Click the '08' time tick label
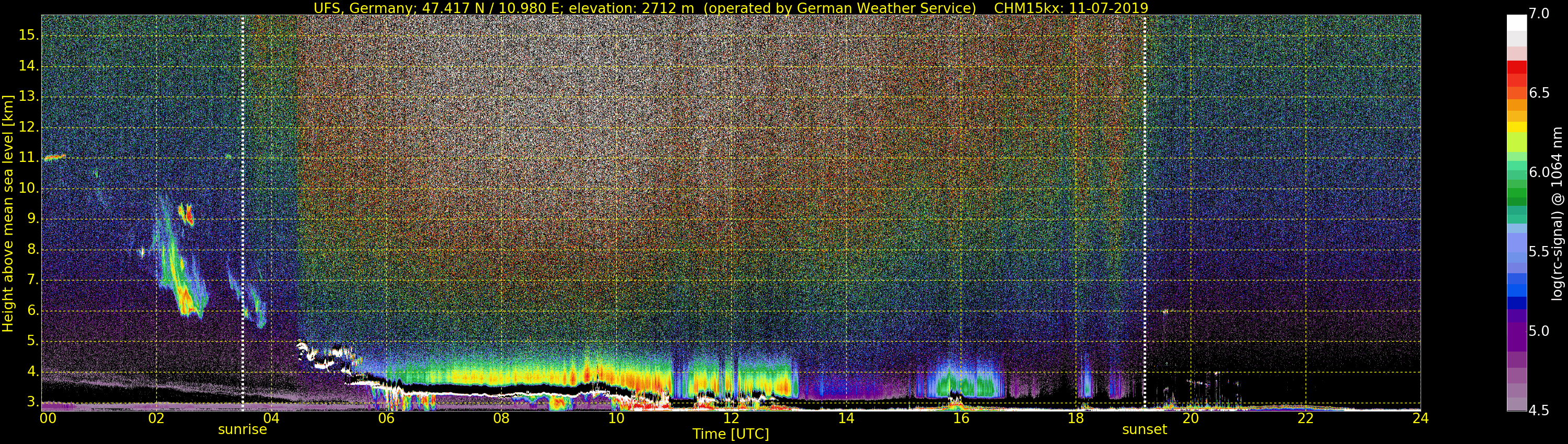 tap(501, 418)
